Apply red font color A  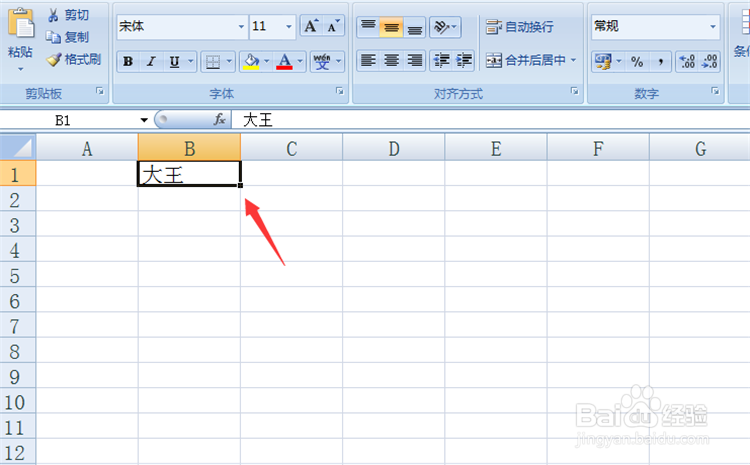[285, 61]
